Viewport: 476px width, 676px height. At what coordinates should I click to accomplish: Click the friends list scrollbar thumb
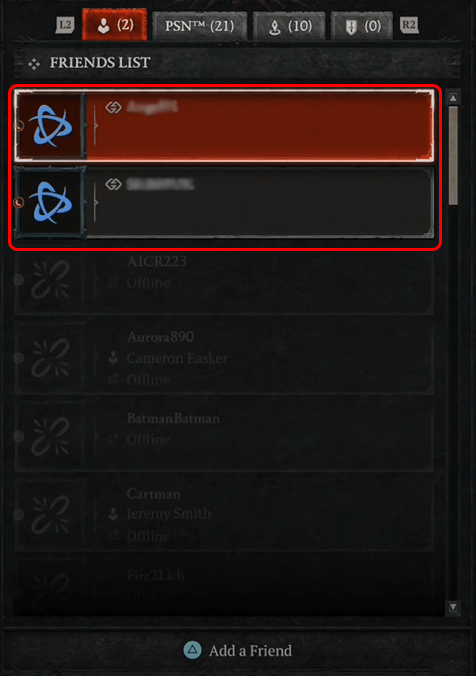click(453, 156)
